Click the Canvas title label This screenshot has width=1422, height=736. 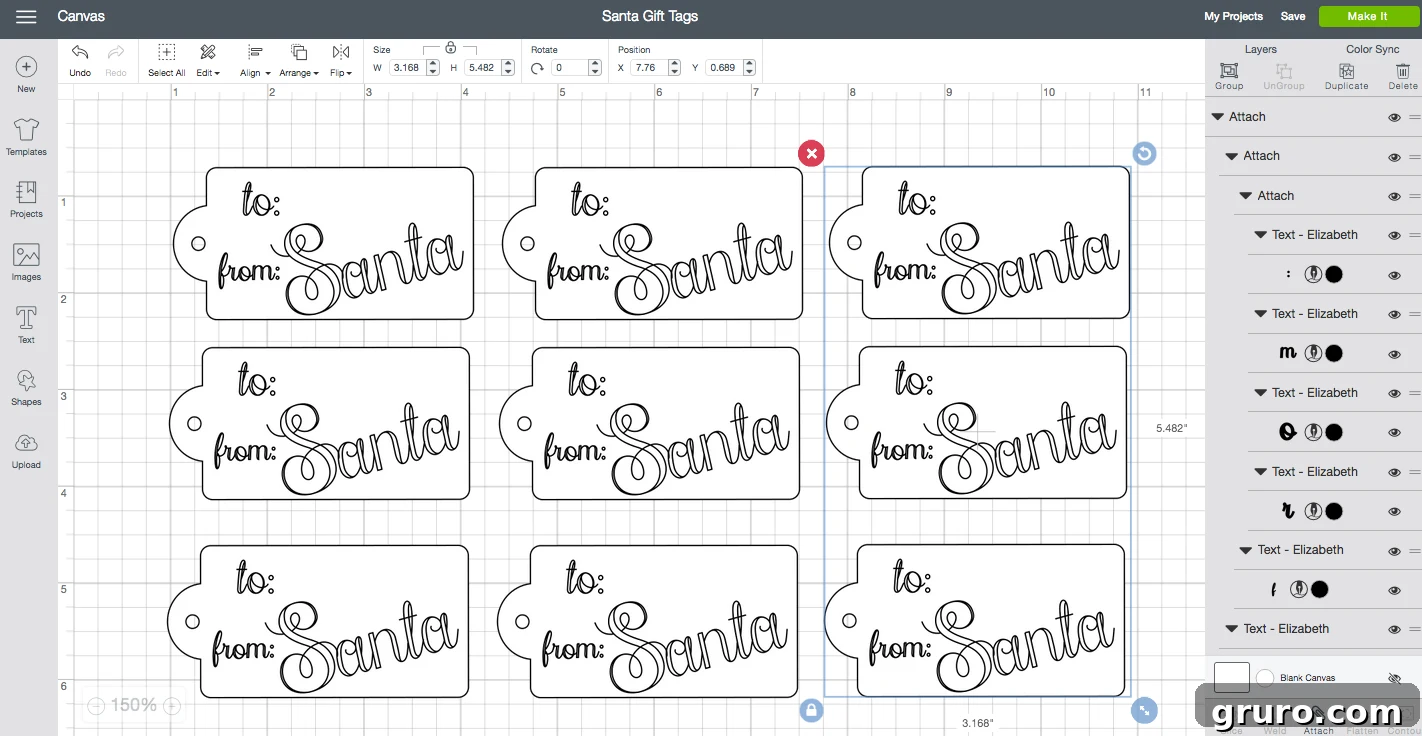[x=81, y=16]
